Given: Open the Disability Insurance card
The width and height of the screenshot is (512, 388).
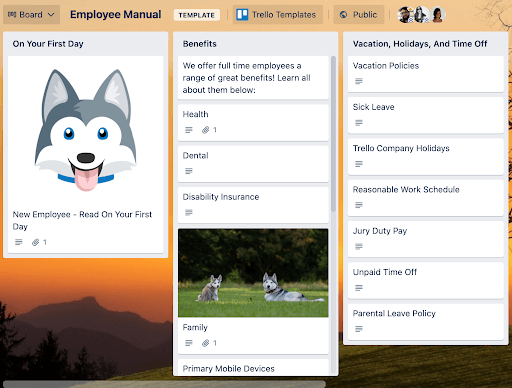Looking at the screenshot, I should tap(253, 205).
